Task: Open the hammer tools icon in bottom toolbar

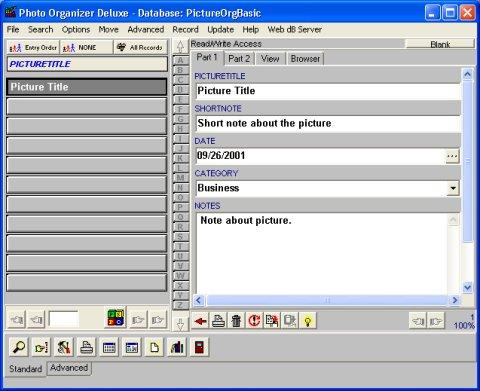Action: coord(64,347)
